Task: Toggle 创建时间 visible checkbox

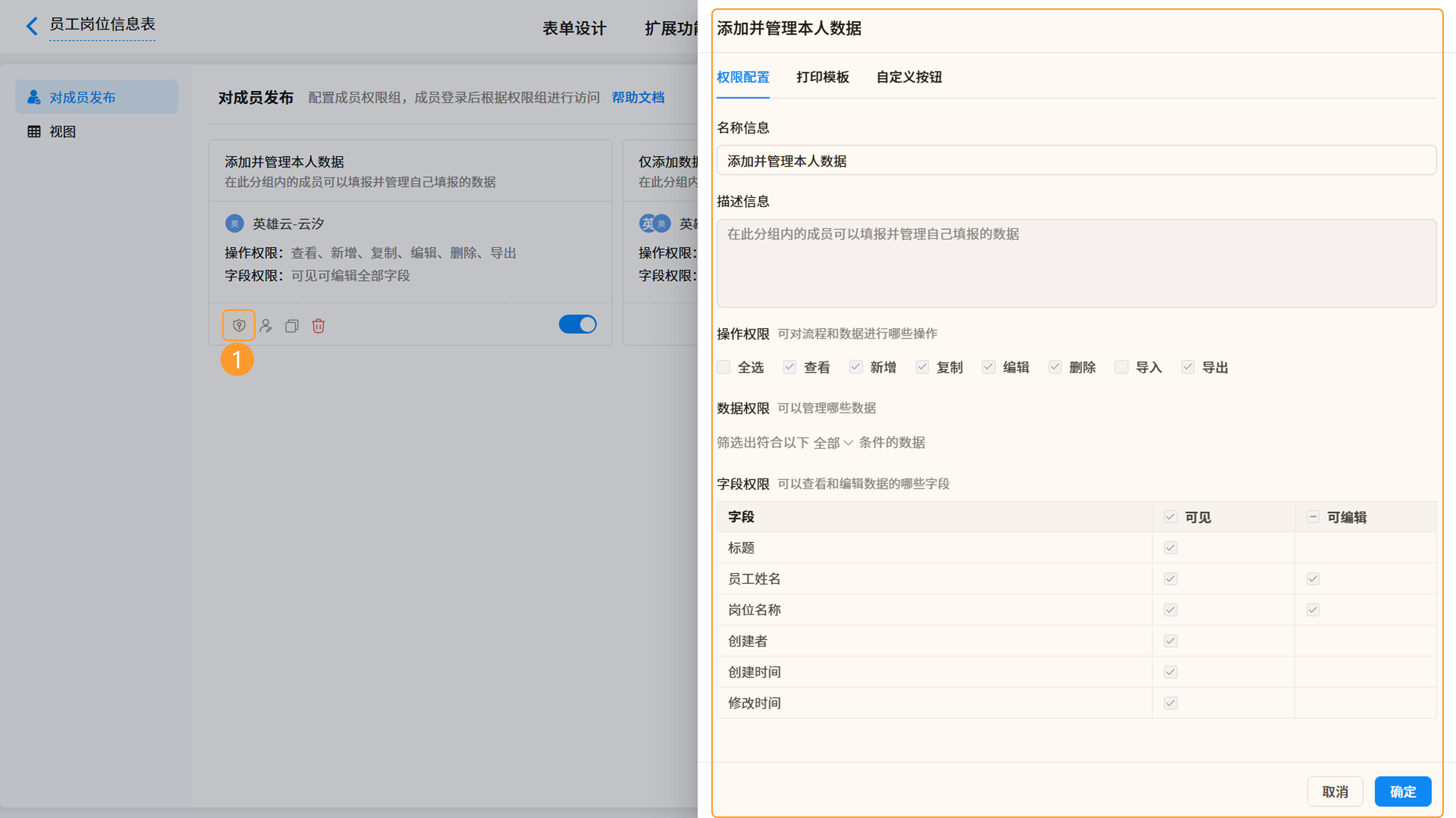Action: 1170,672
